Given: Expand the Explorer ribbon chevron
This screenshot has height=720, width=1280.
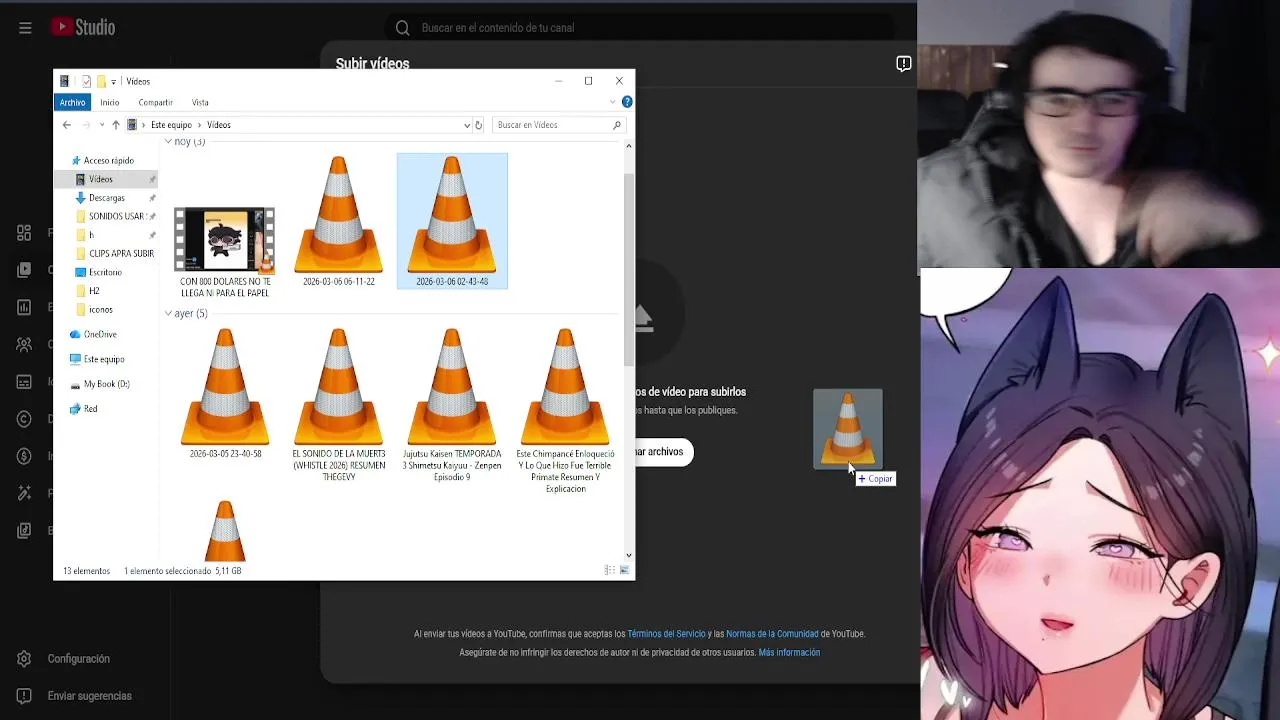Looking at the screenshot, I should click(x=612, y=102).
